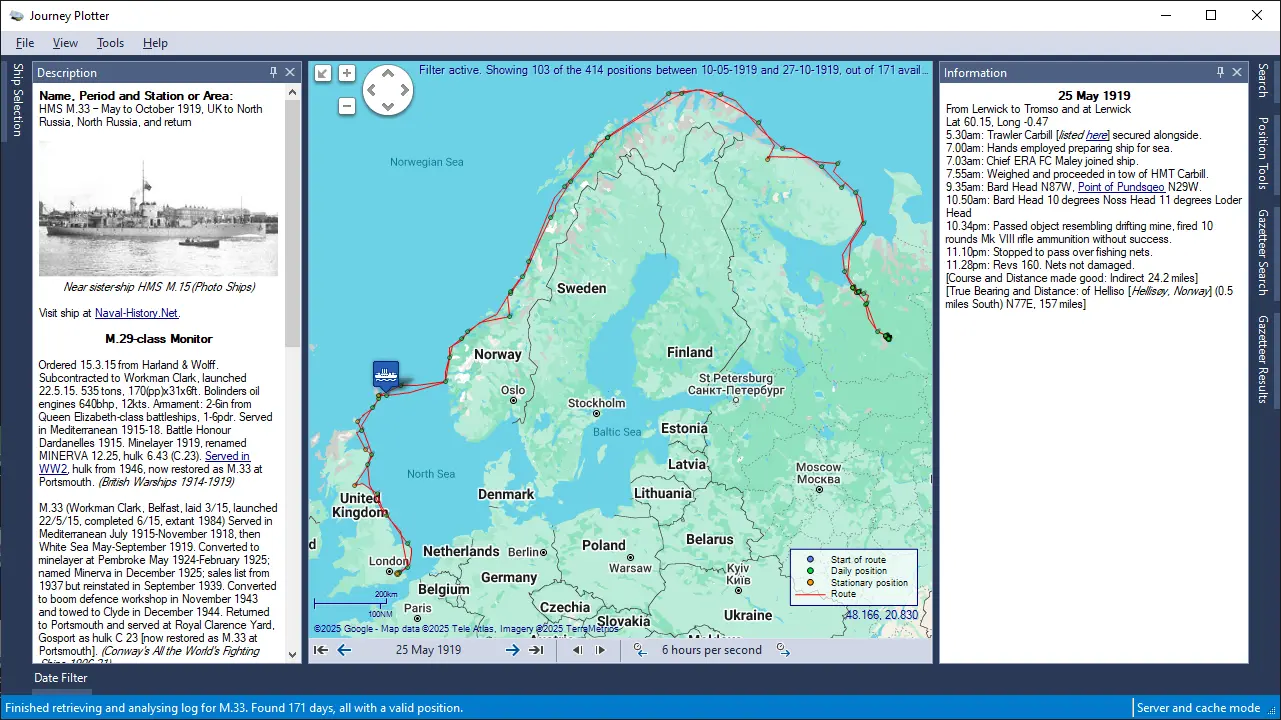
Task: Click the 'Near sistership HMS M.15' photo caption
Action: click(x=159, y=287)
